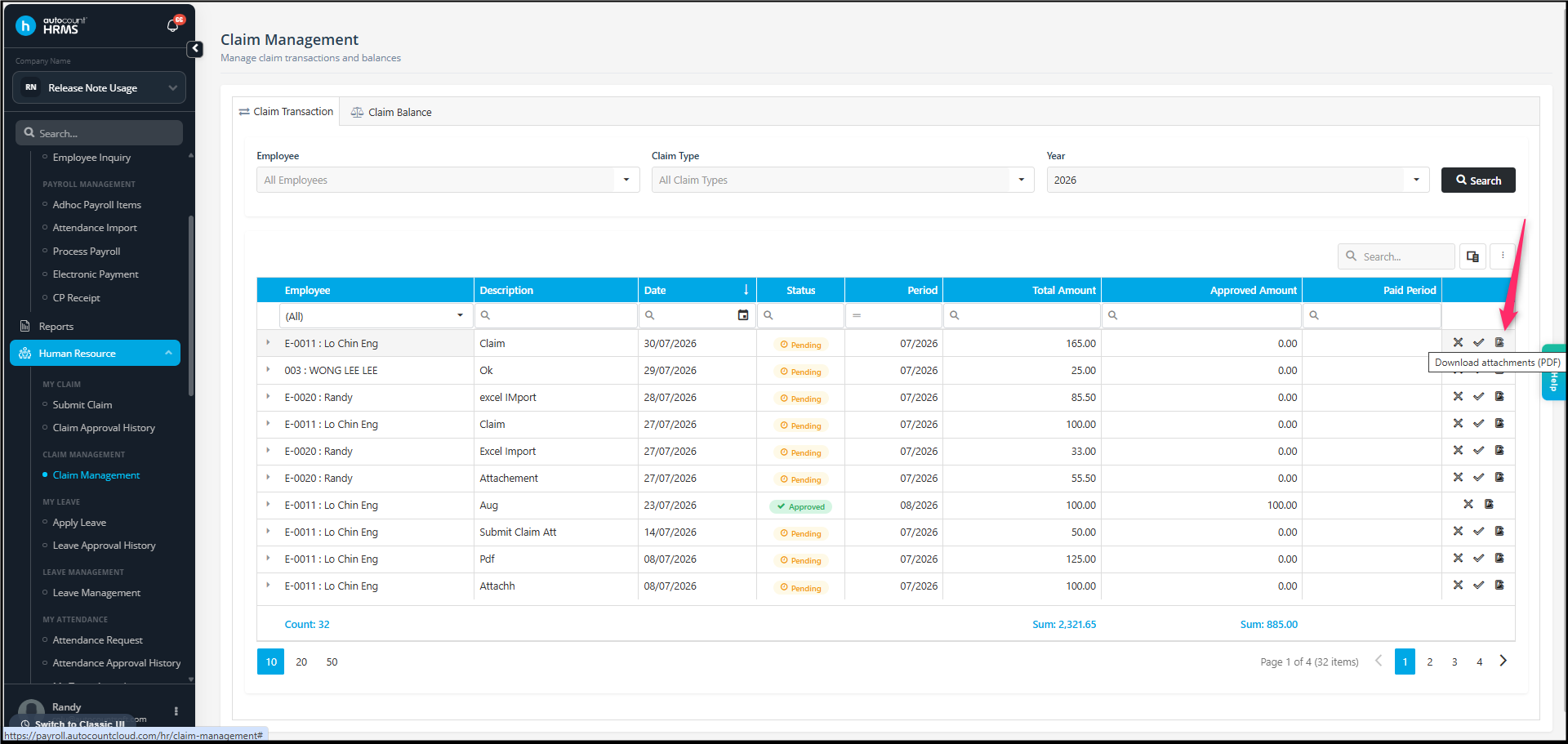Switch to the Claim Balance tab
This screenshot has height=744, width=1568.
point(391,112)
